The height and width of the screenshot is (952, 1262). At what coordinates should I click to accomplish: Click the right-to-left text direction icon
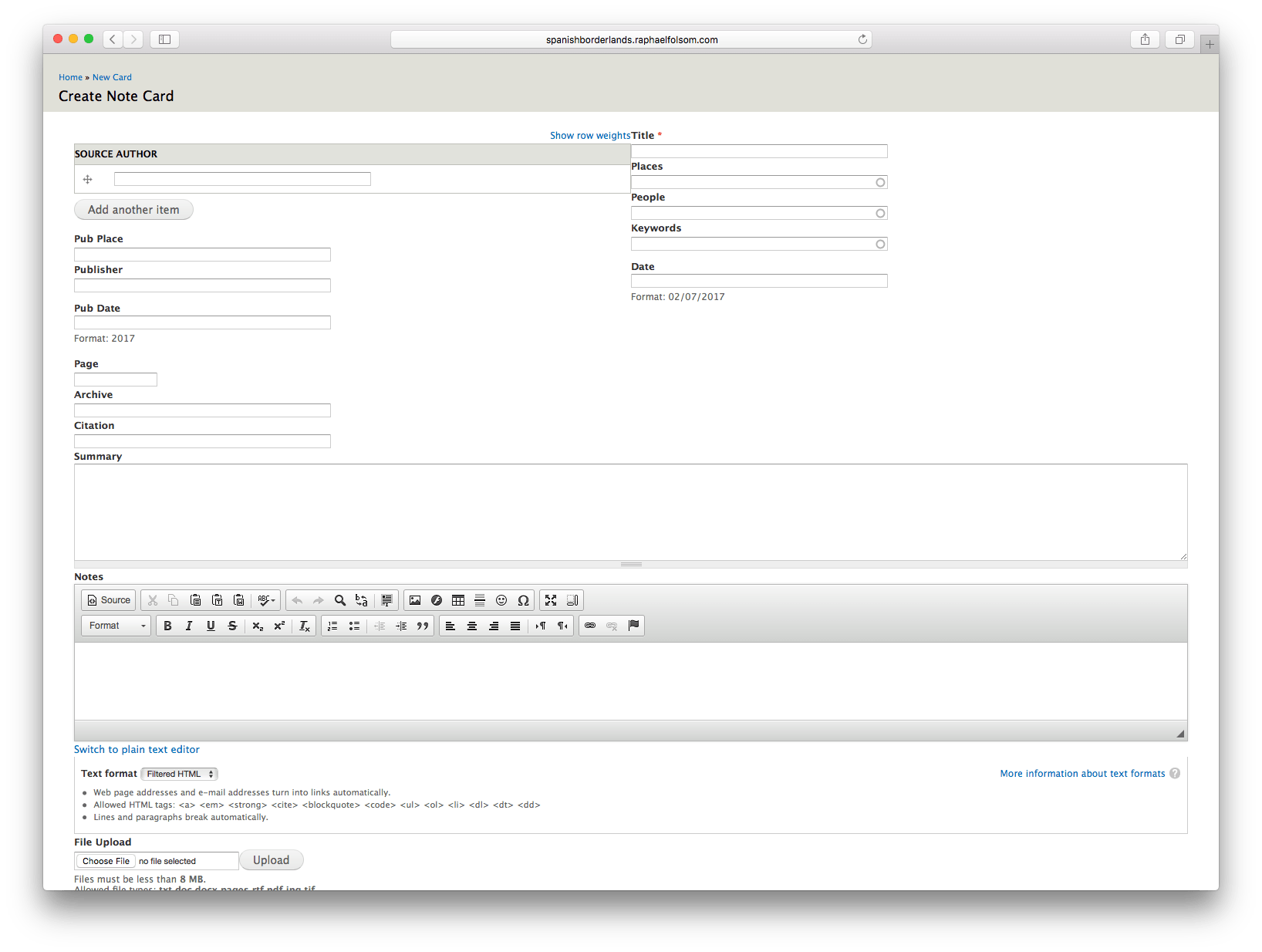click(562, 626)
